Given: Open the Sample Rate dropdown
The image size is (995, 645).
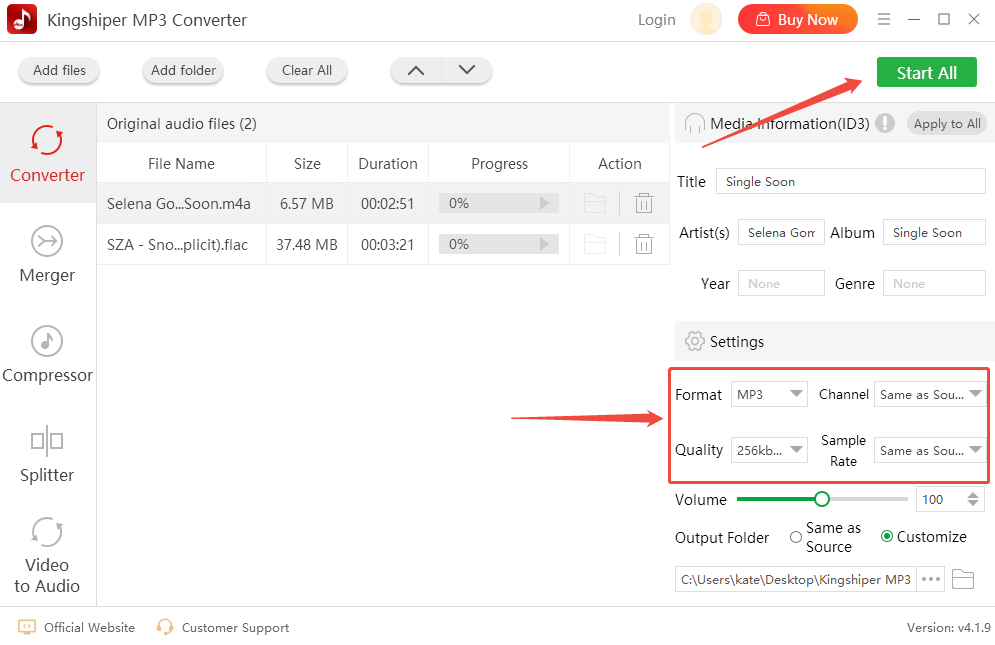Looking at the screenshot, I should coord(930,450).
